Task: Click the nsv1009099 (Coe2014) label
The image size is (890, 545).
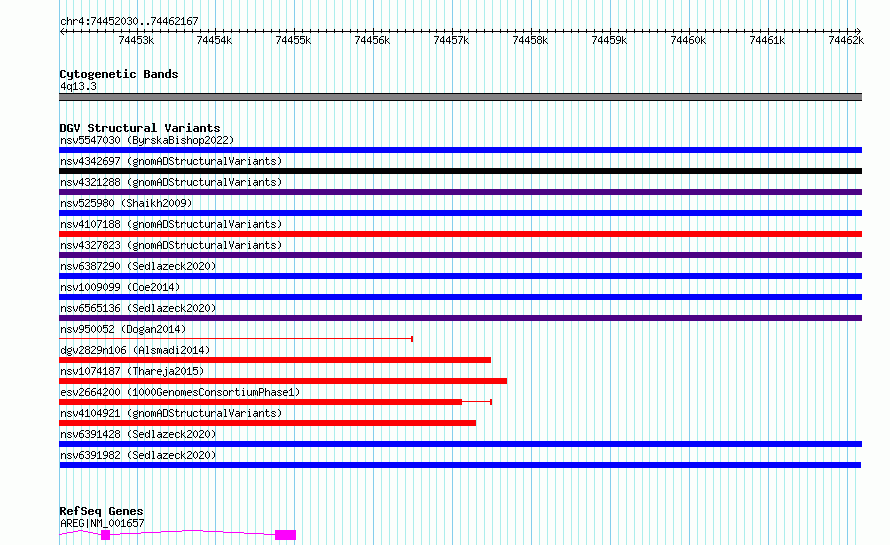Action: click(x=120, y=287)
